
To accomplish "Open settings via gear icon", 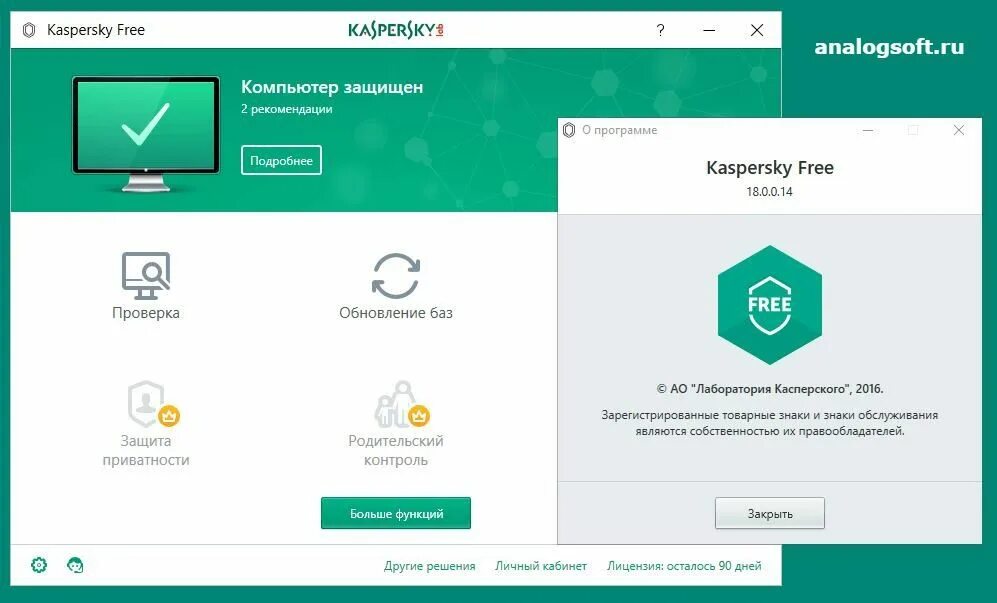I will pyautogui.click(x=39, y=565).
